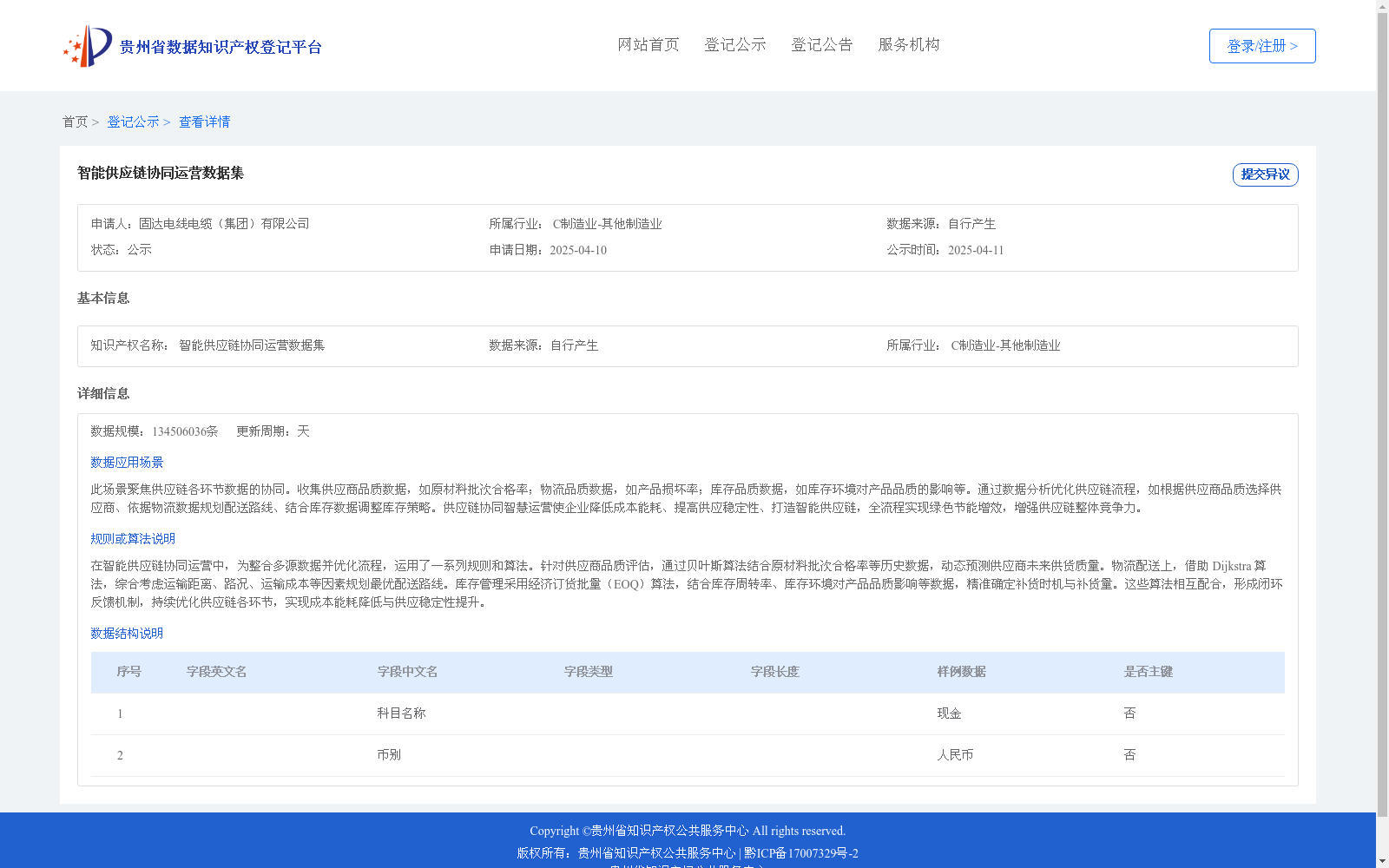
Task: Click table cell 币别
Action: [x=390, y=755]
